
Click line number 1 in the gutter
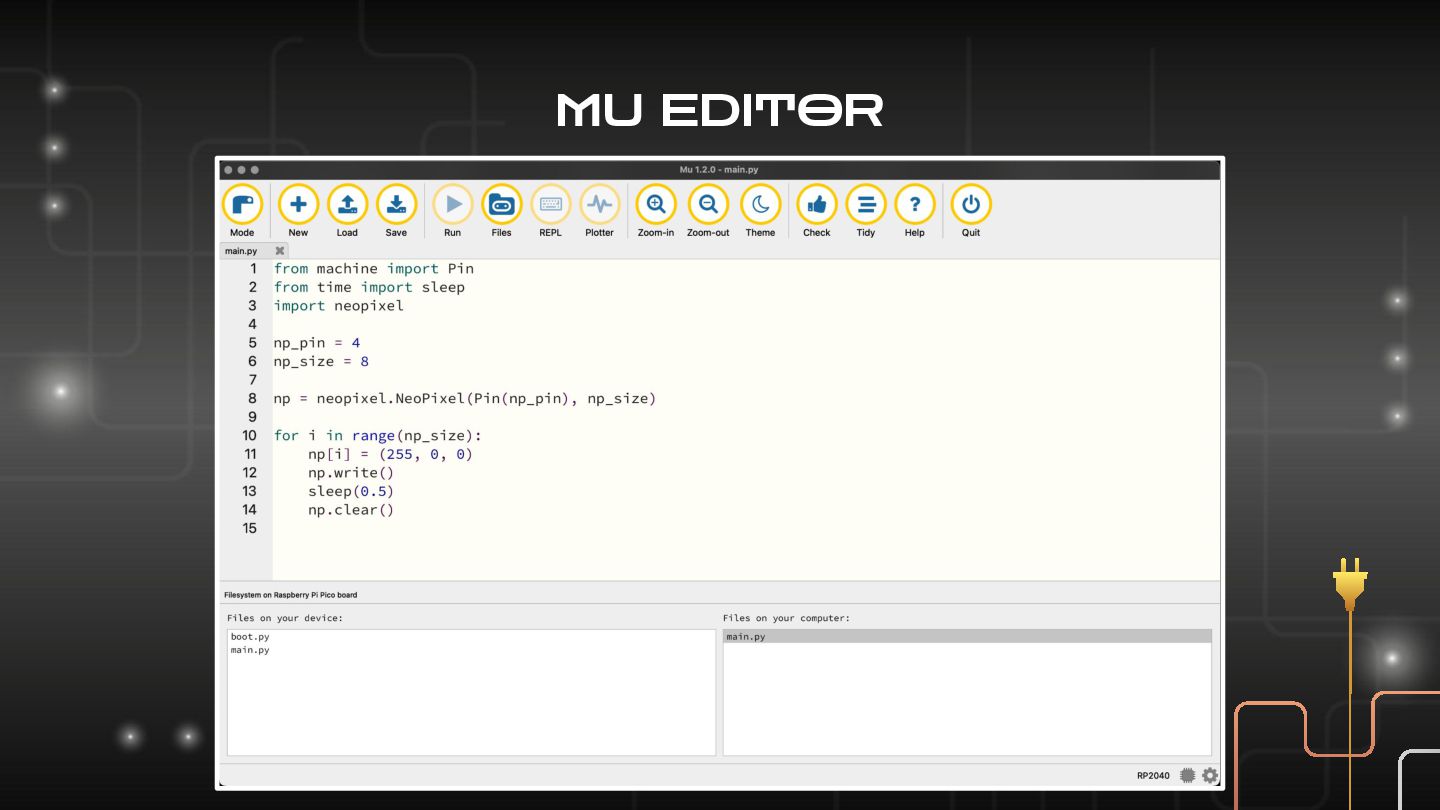[x=253, y=268]
